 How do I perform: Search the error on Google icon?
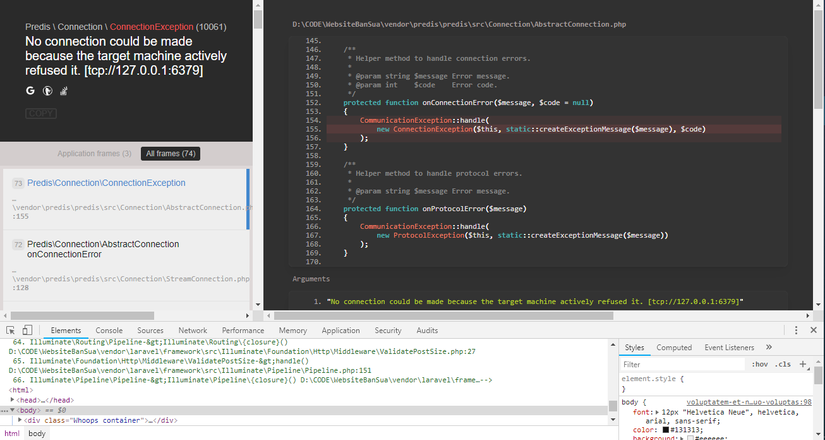[31, 90]
